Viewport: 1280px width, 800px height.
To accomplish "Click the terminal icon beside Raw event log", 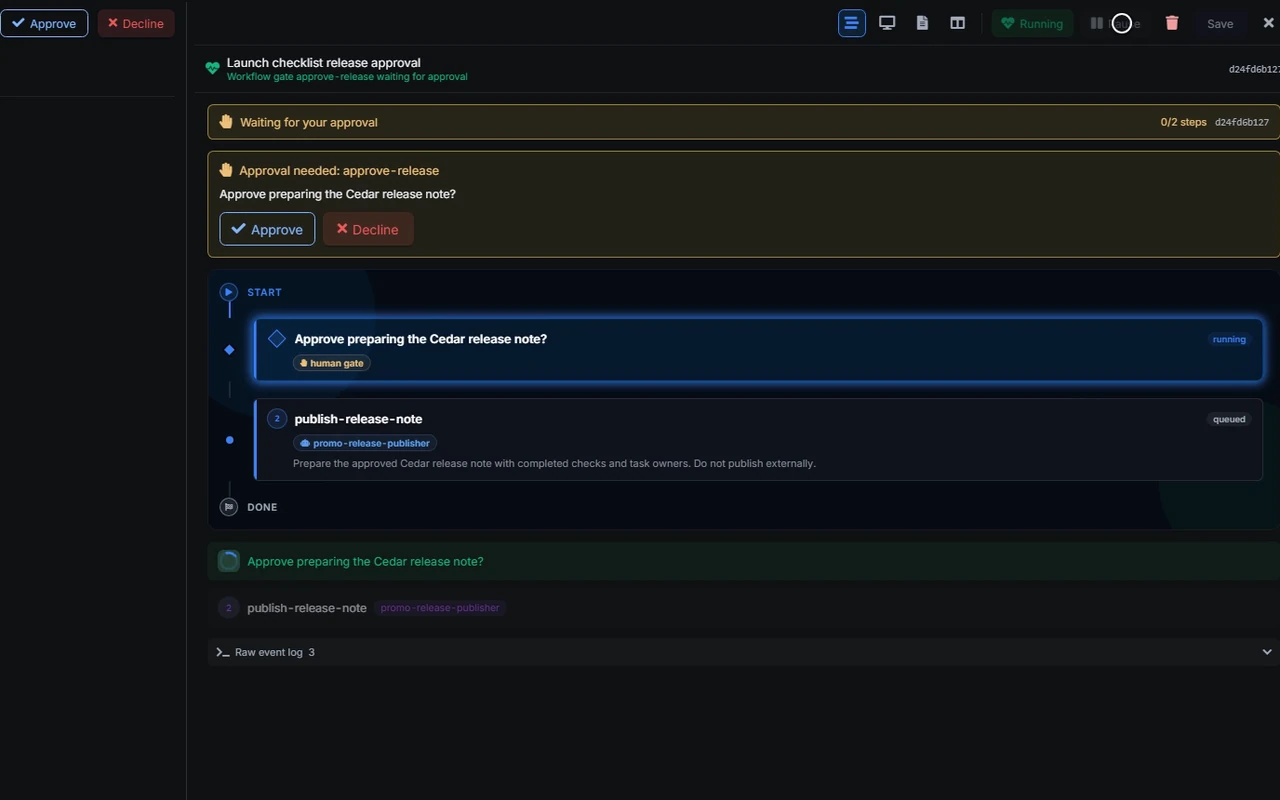I will (x=223, y=652).
